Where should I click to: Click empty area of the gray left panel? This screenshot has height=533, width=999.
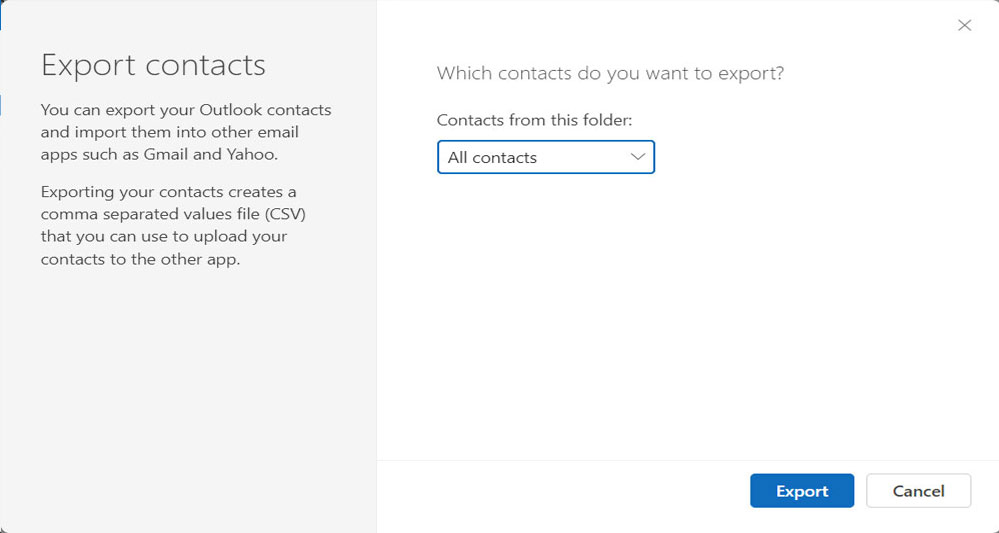[x=188, y=400]
